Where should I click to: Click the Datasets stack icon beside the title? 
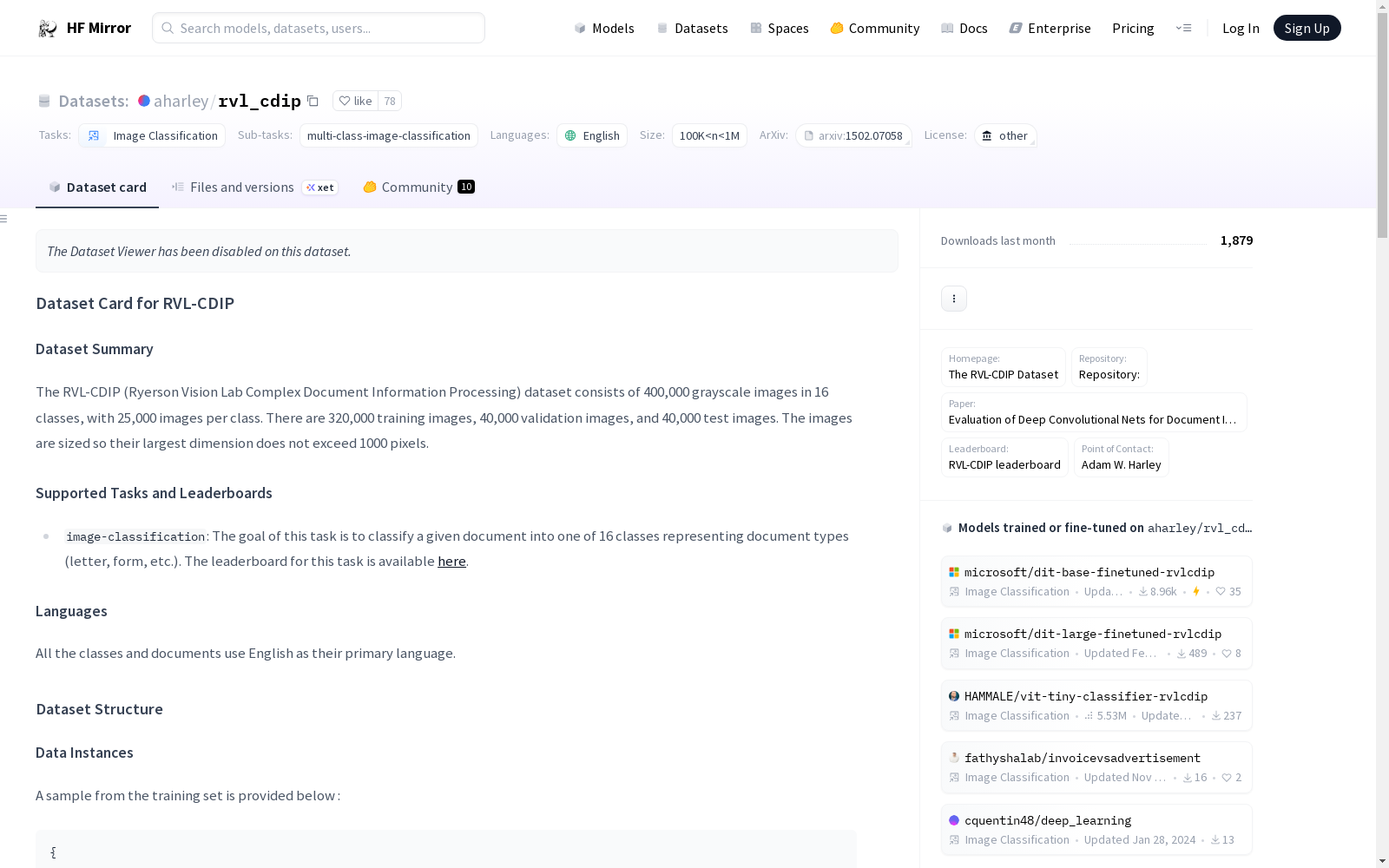point(44,101)
